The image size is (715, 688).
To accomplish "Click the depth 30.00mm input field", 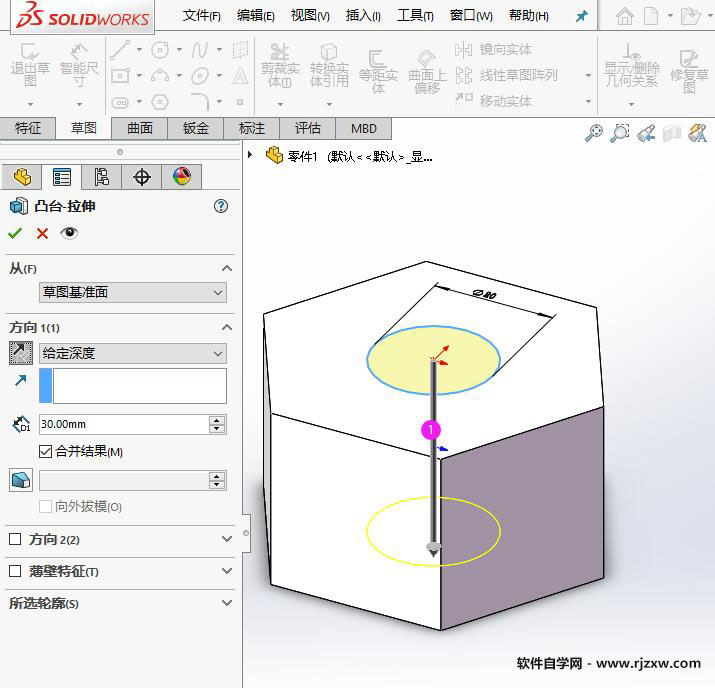I will coord(124,424).
